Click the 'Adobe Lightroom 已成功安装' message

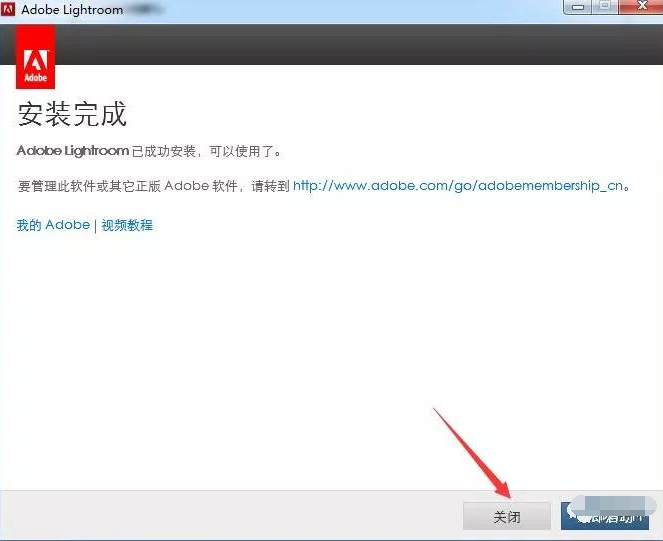pyautogui.click(x=149, y=151)
